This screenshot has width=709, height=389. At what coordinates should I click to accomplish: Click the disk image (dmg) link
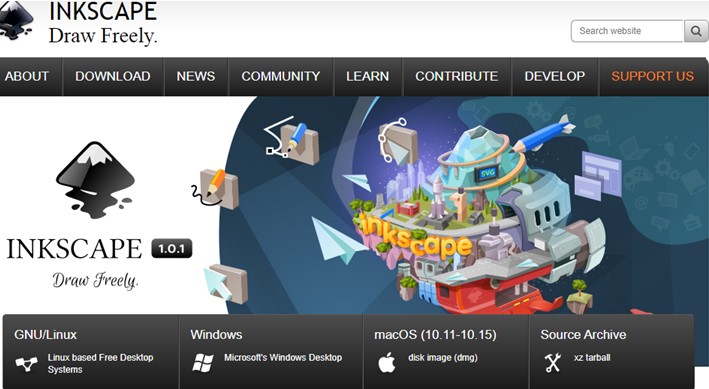tap(443, 357)
